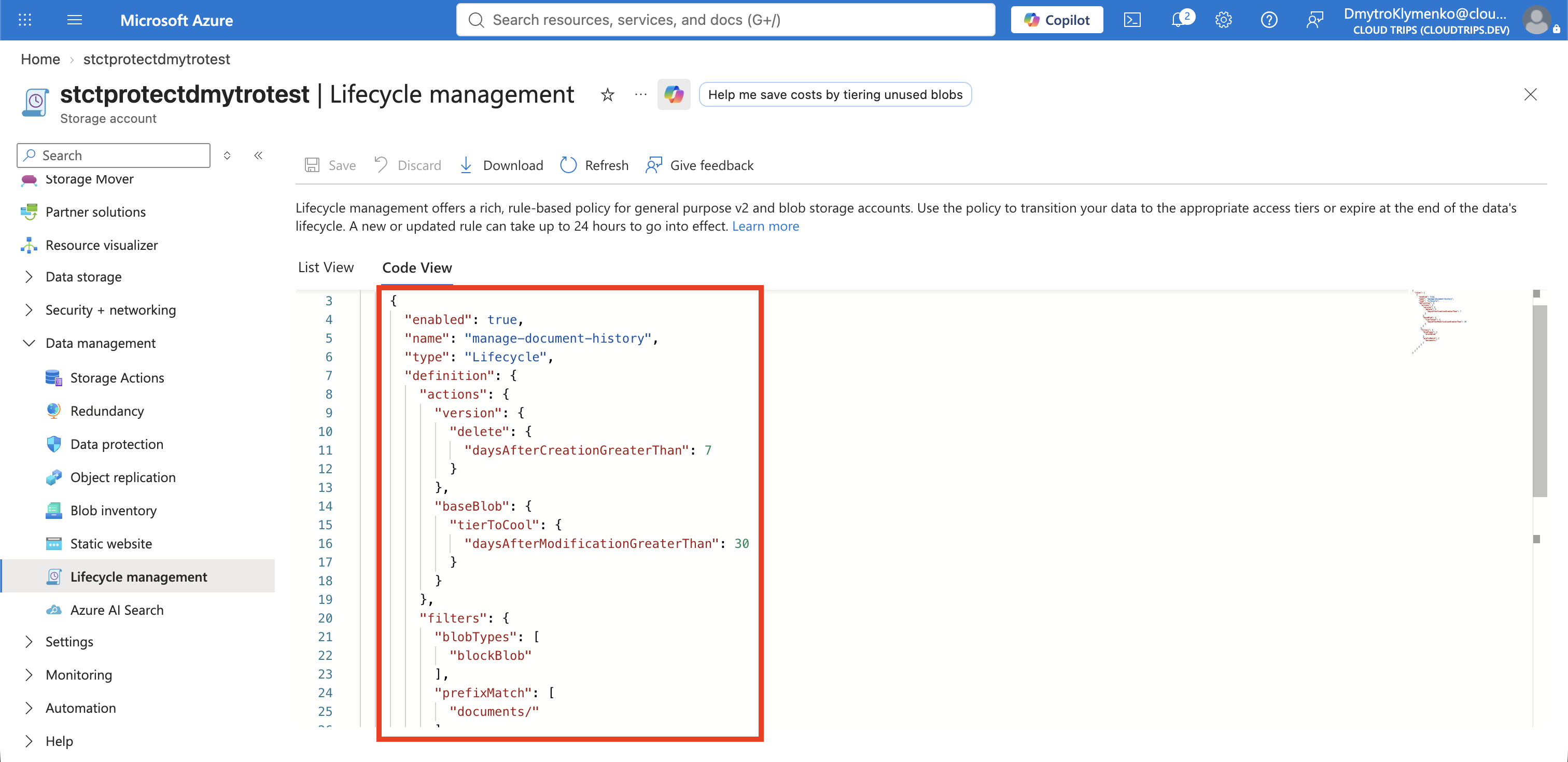The height and width of the screenshot is (762, 1568).
Task: Click the code minimap preview
Action: point(1439,322)
